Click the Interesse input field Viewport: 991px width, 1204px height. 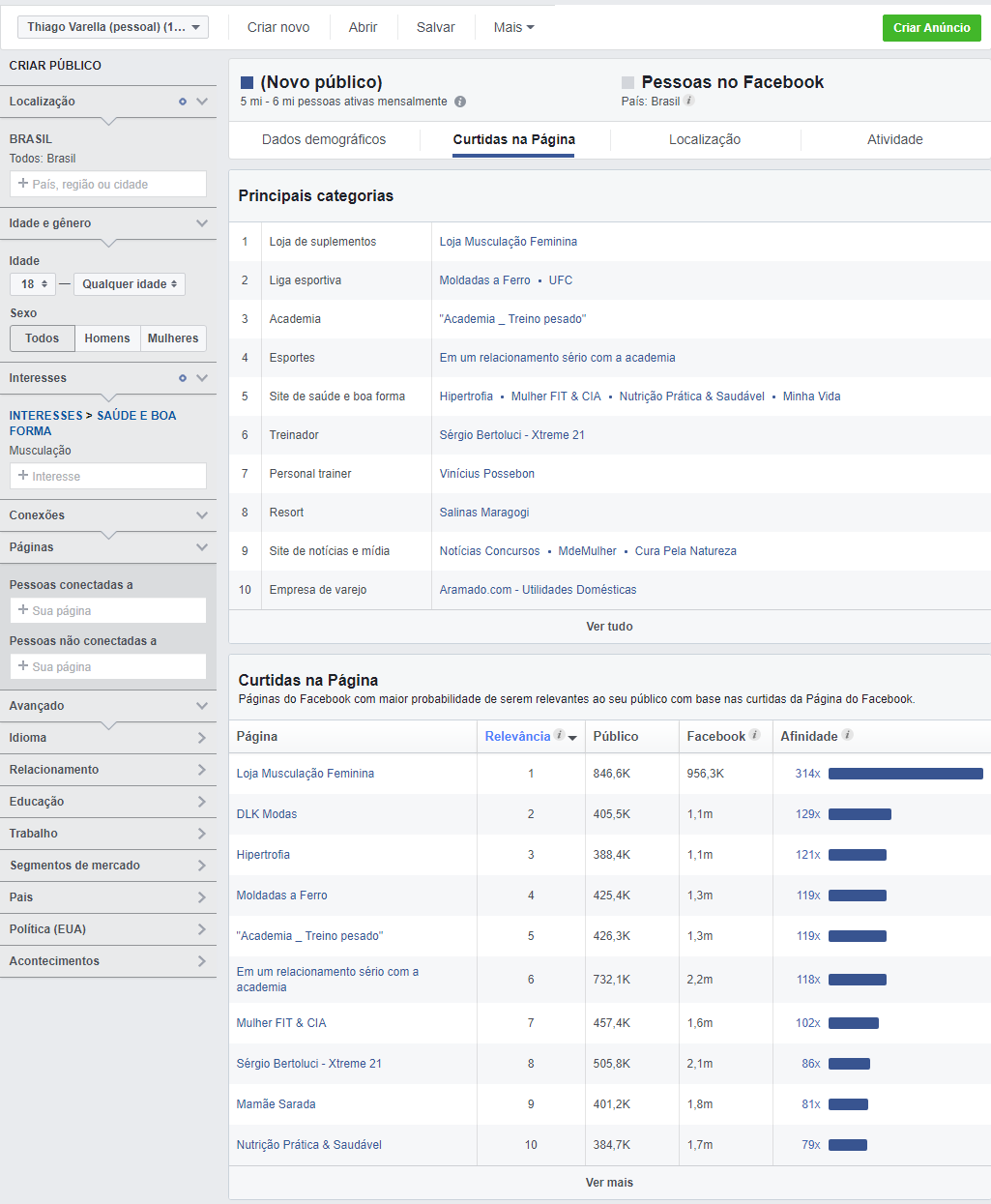click(108, 476)
